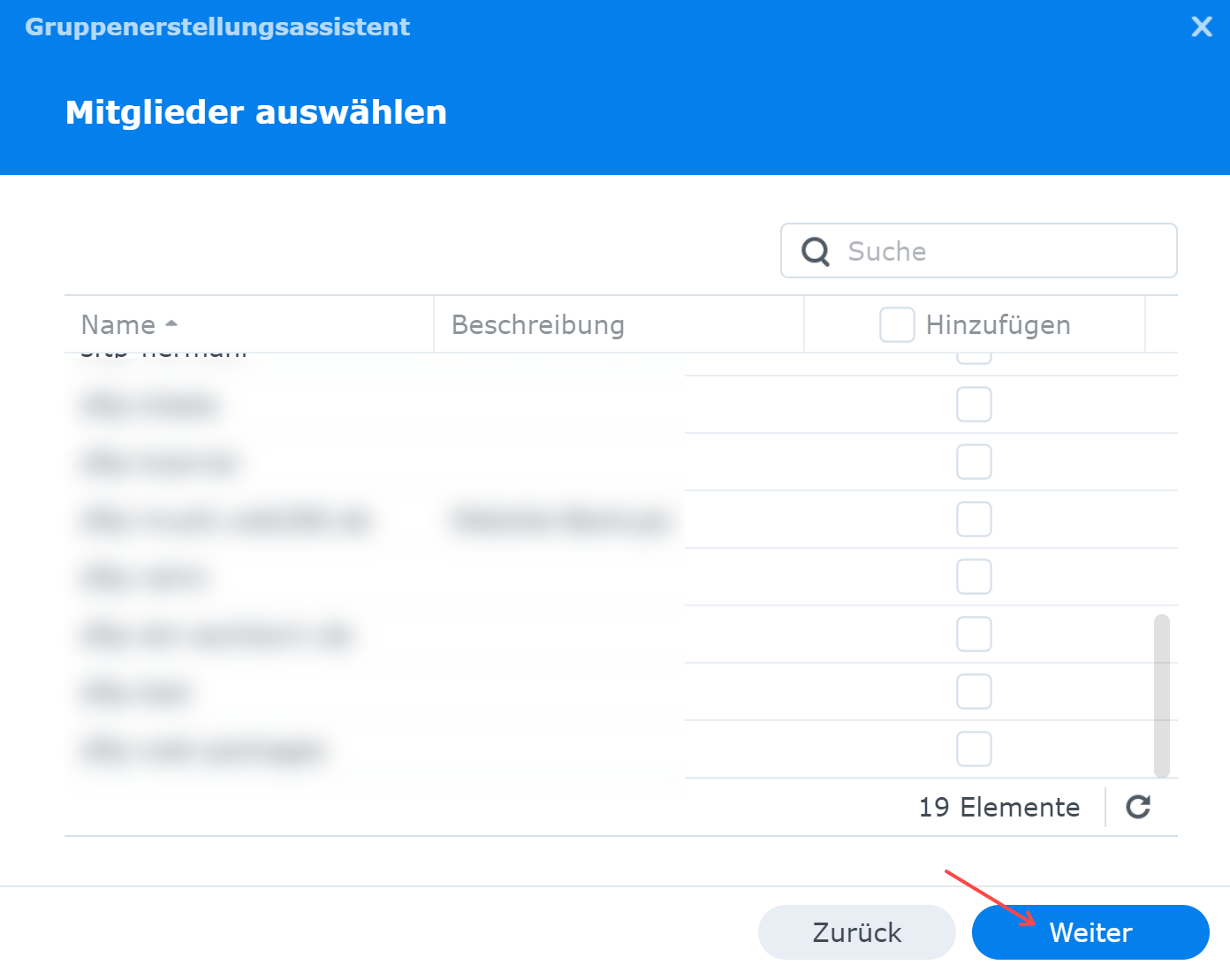This screenshot has width=1230, height=980.
Task: Tick the Hinzufügen select-all checkbox
Action: (897, 325)
